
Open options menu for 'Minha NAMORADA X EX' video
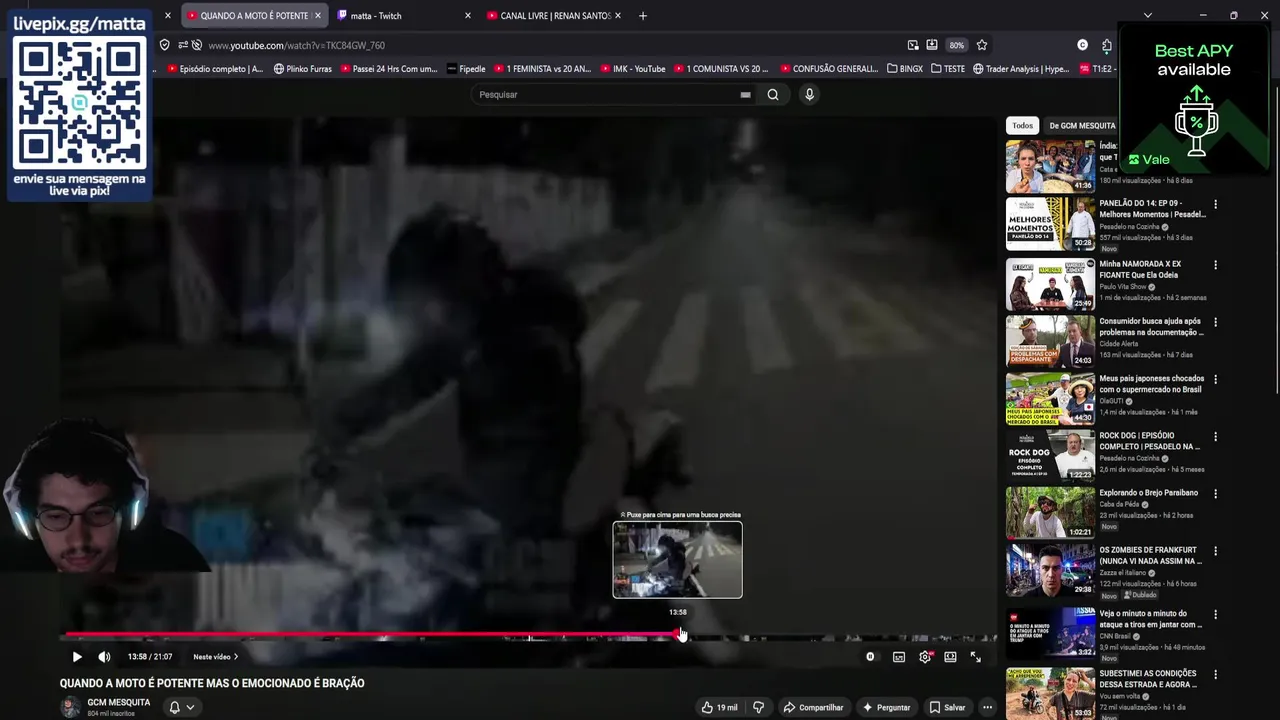[x=1216, y=265]
